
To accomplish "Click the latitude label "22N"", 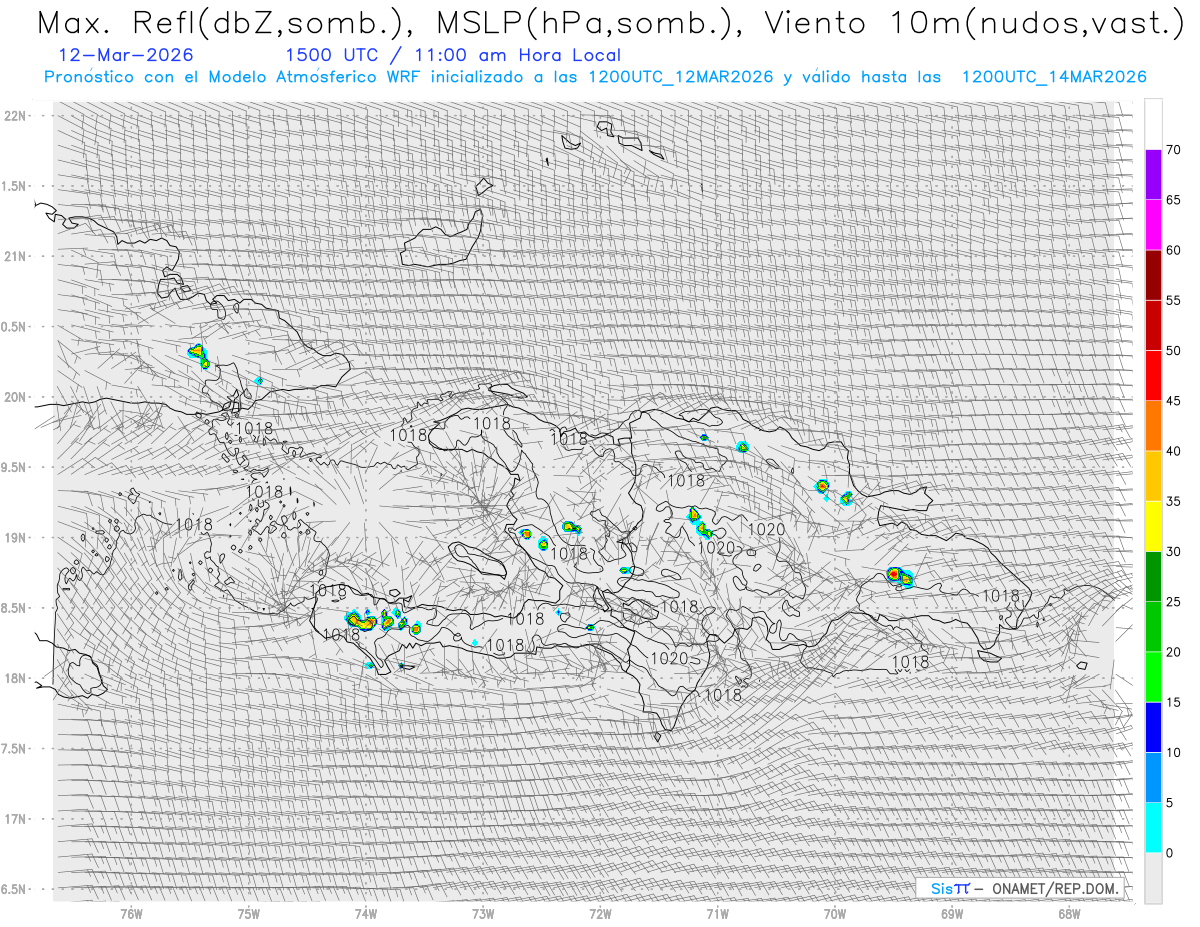I will coord(17,116).
